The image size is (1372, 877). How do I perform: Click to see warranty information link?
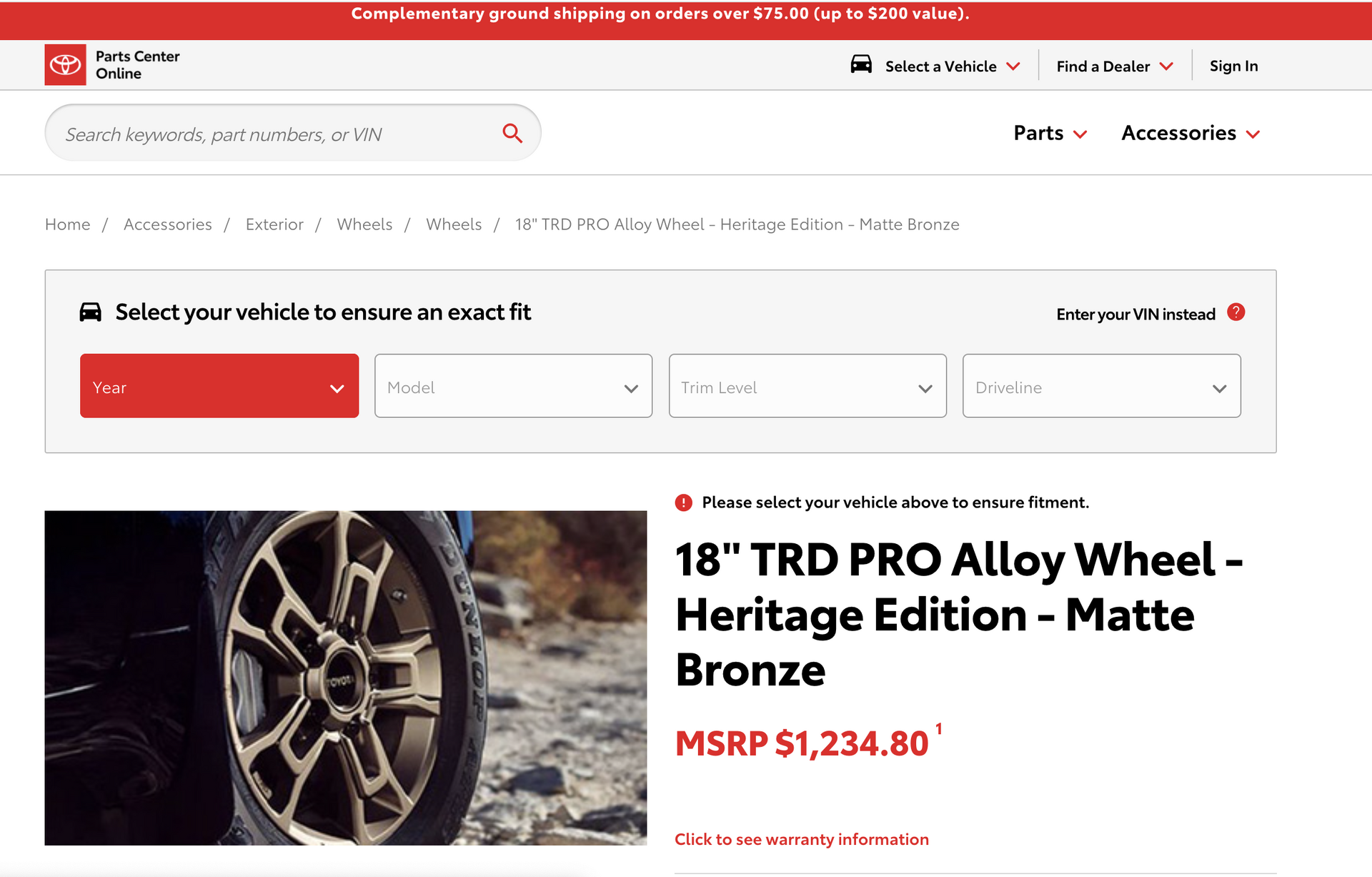(x=802, y=839)
